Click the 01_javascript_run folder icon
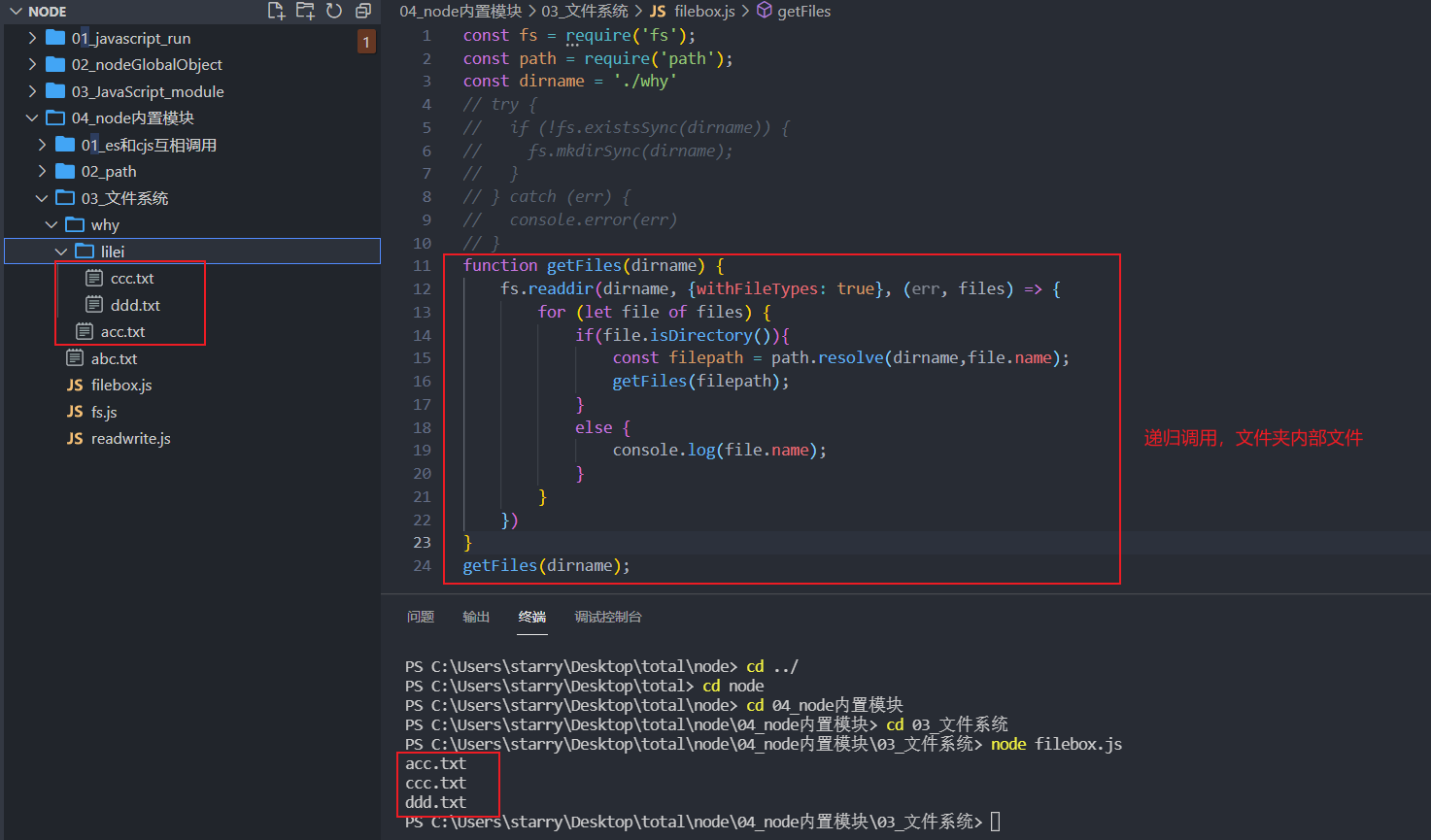 (55, 38)
